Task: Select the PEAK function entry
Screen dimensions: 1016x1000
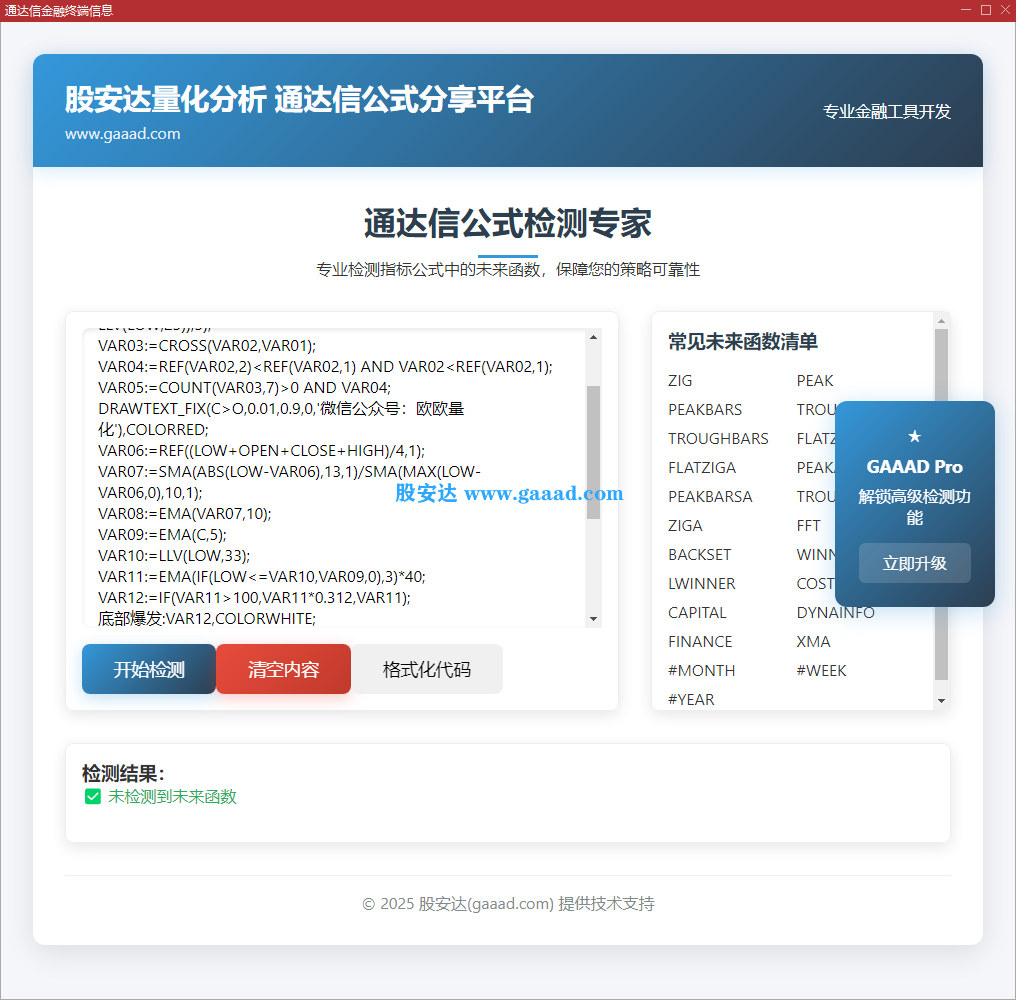Action: [814, 380]
